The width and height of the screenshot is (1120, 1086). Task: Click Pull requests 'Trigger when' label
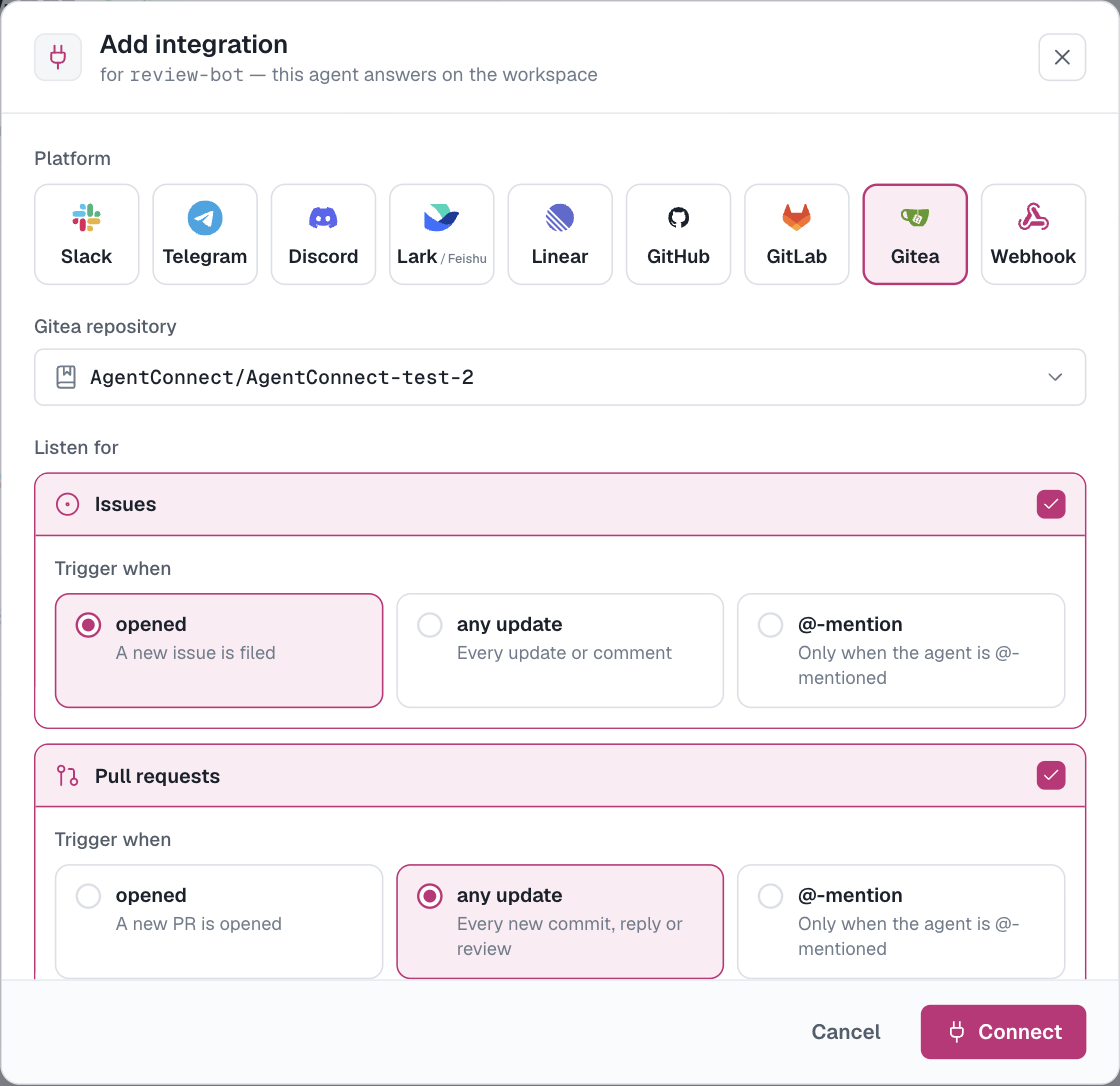(113, 840)
